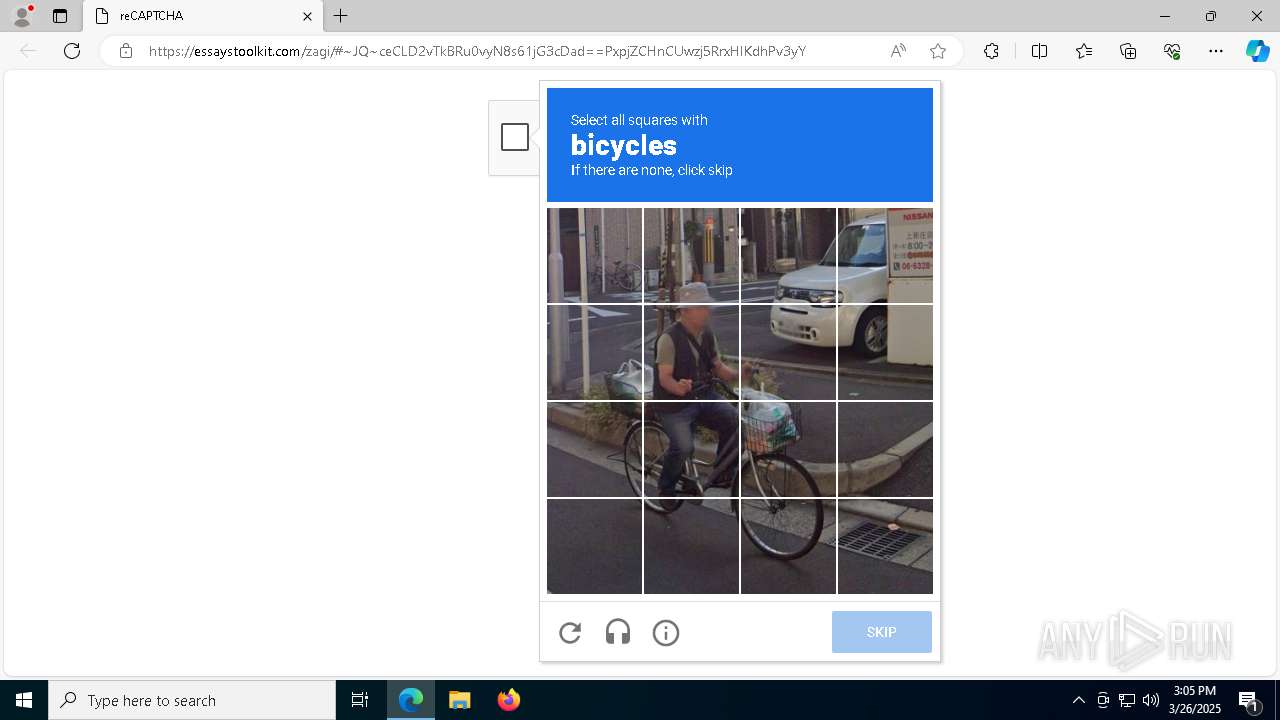Get an audio challenge via the headphones icon
The width and height of the screenshot is (1280, 720).
pyautogui.click(x=618, y=632)
